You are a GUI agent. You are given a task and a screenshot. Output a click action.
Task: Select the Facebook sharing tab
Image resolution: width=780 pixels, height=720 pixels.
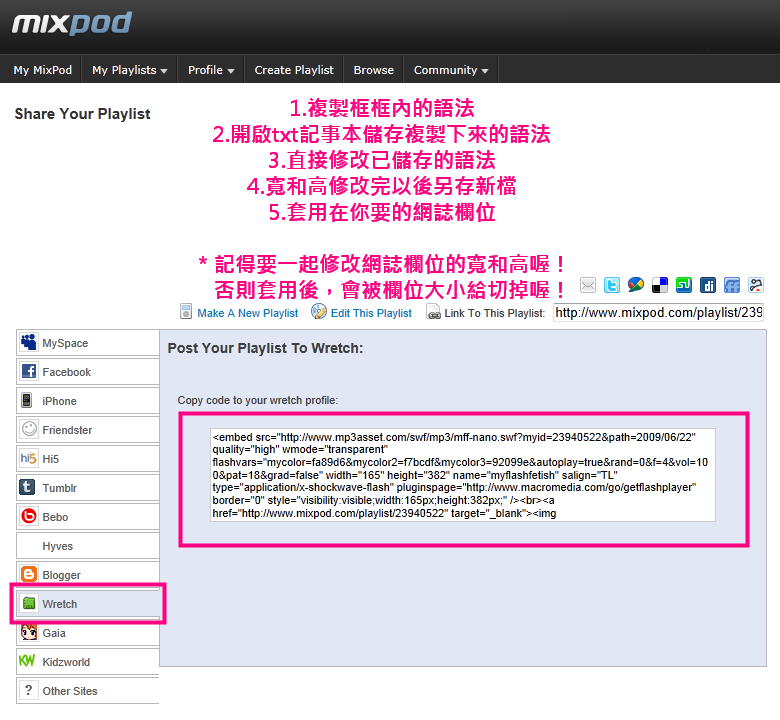[88, 372]
